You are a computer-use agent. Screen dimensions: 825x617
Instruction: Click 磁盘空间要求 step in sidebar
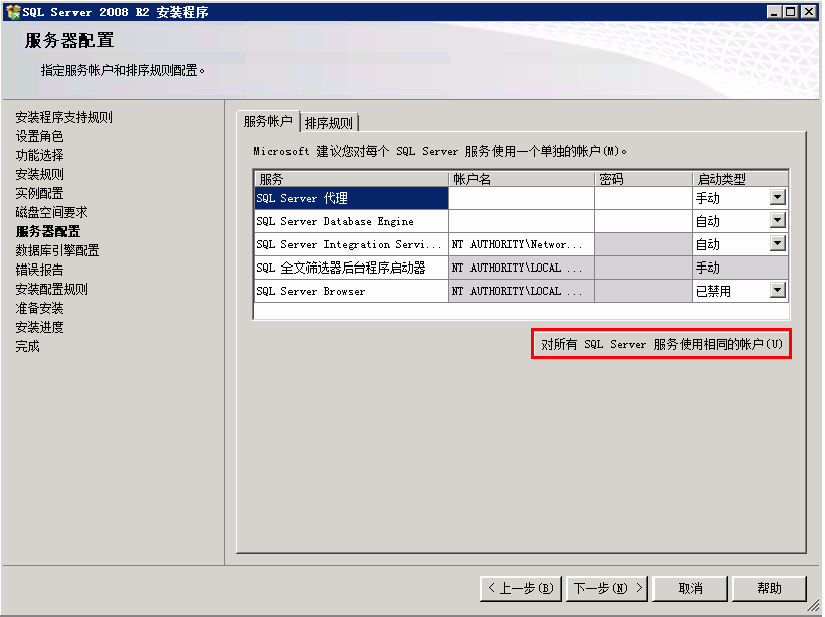[52, 212]
